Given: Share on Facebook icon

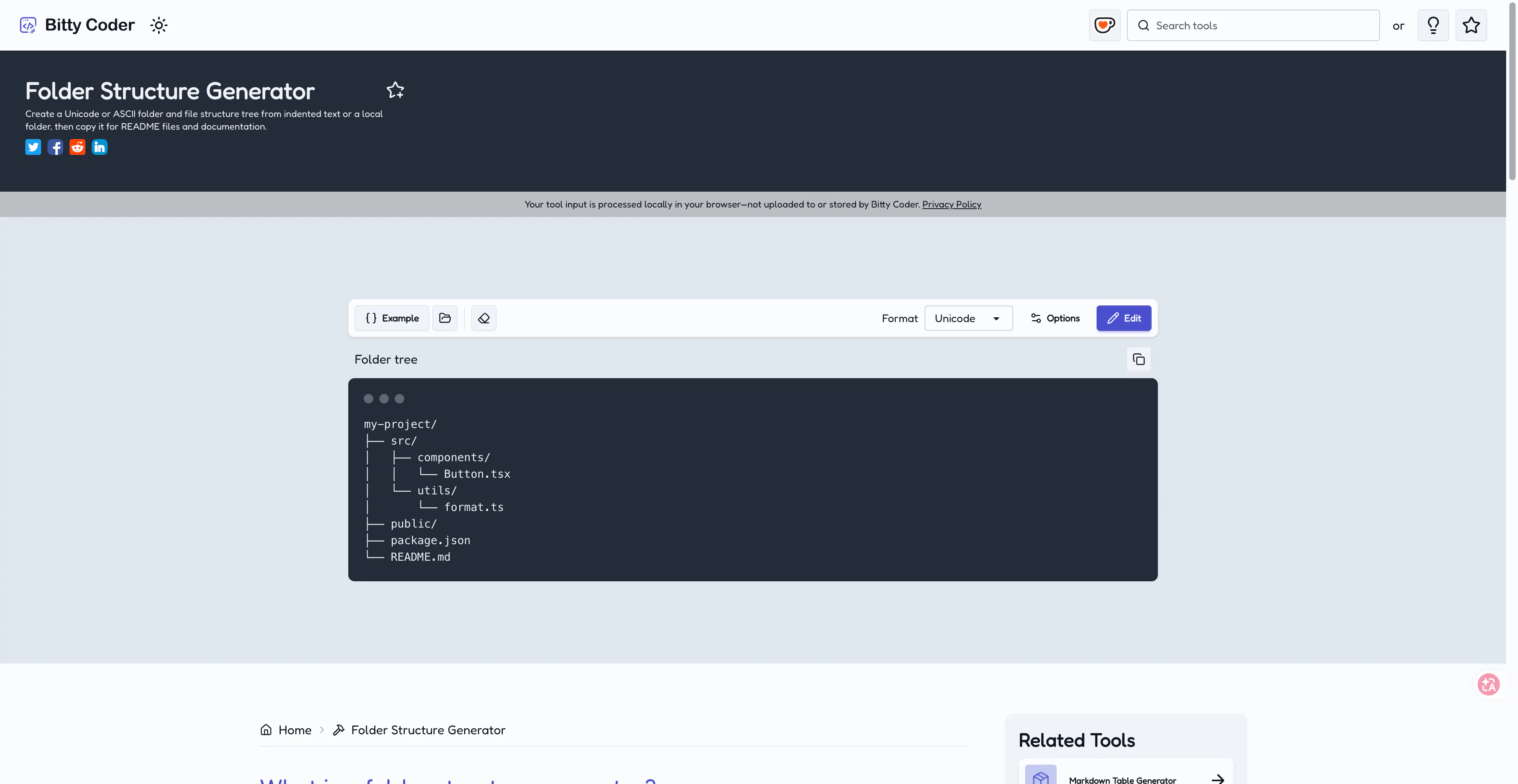Looking at the screenshot, I should pyautogui.click(x=55, y=147).
